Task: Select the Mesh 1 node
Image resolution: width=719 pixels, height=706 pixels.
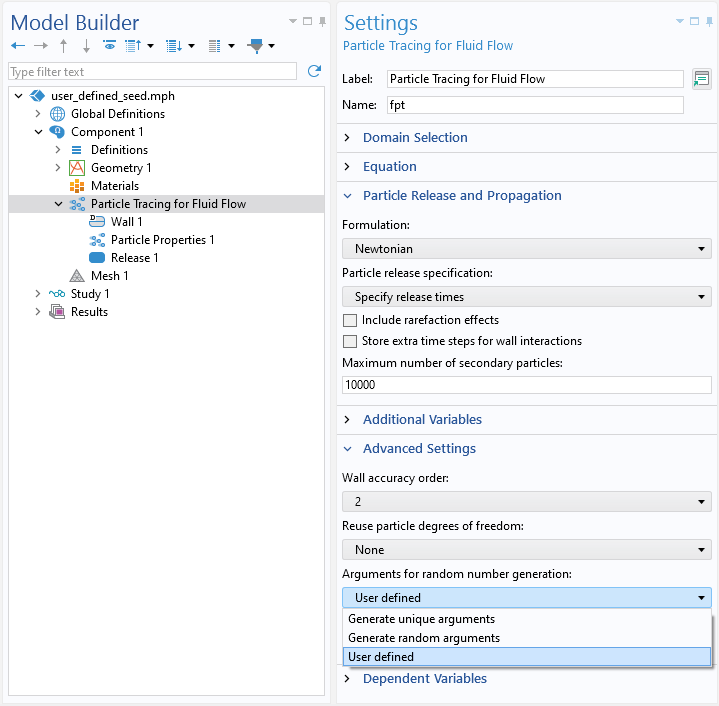Action: pyautogui.click(x=108, y=276)
